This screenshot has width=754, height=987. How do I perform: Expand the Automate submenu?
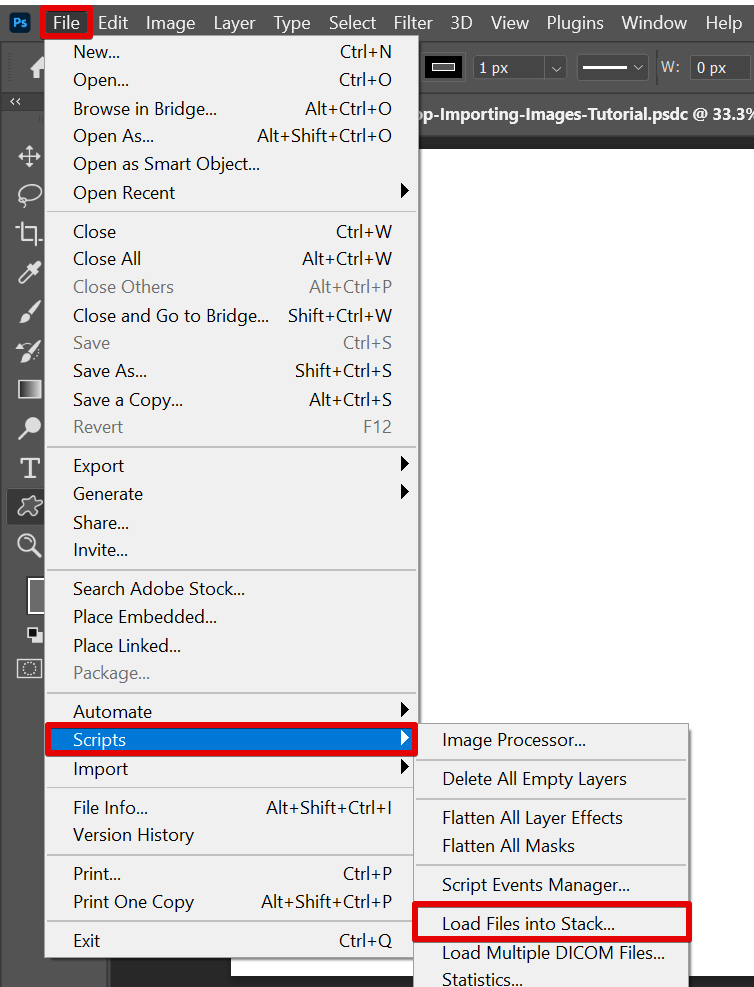[231, 711]
